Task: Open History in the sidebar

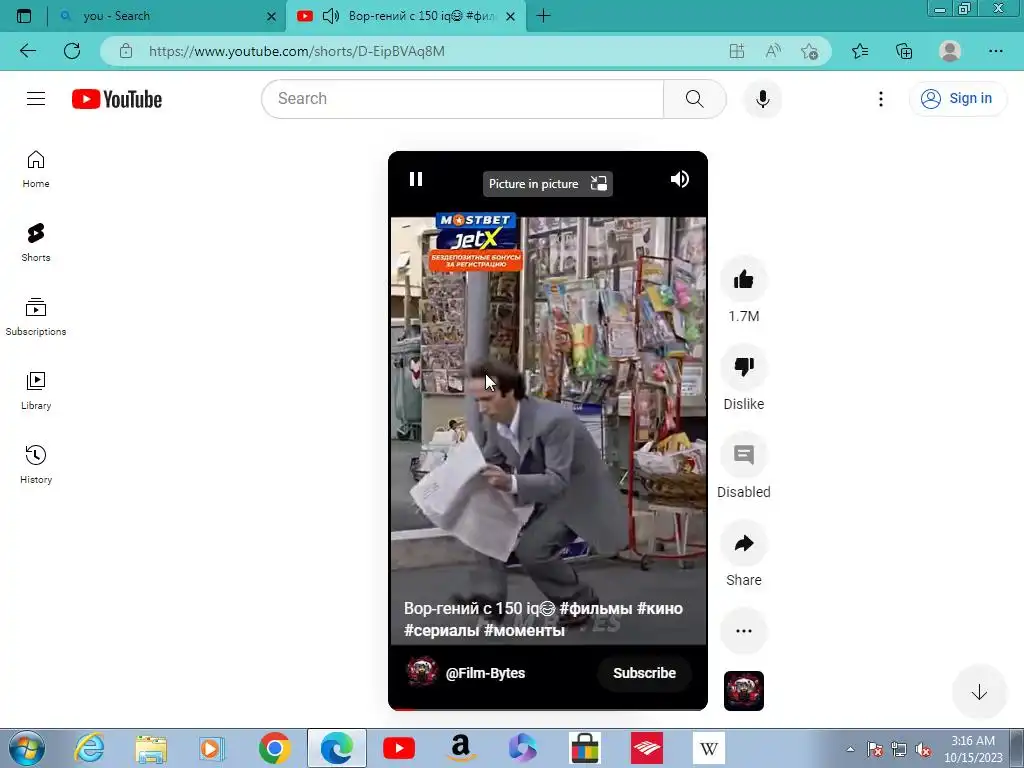Action: (x=36, y=464)
